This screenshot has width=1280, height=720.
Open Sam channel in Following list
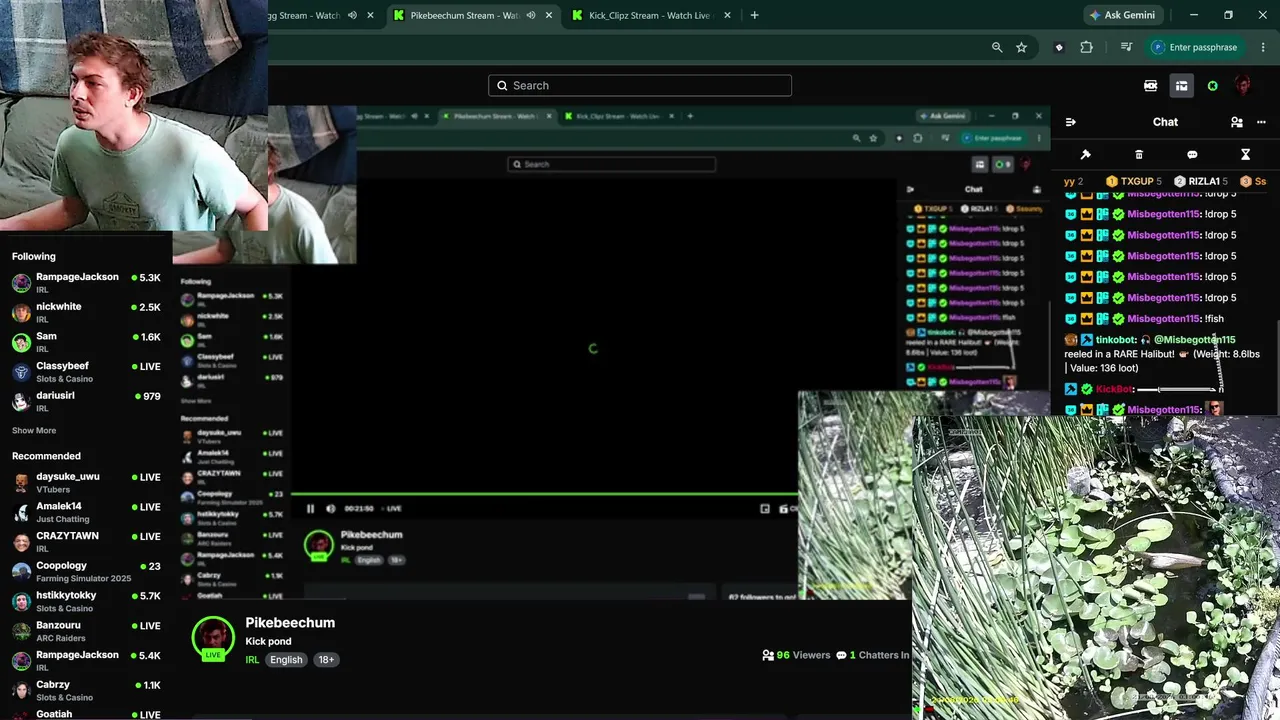86,342
